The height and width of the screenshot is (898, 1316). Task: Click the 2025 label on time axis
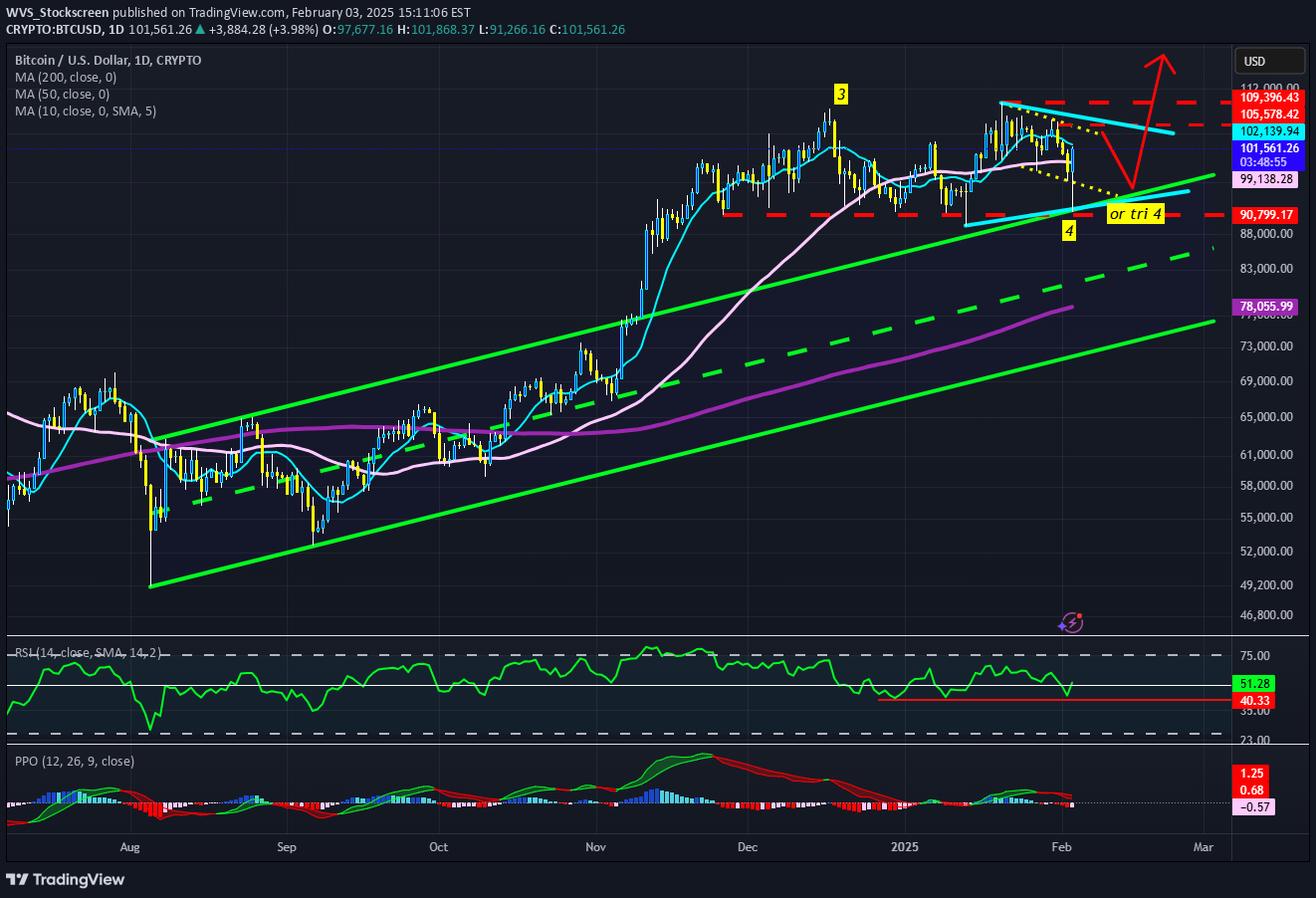point(906,848)
